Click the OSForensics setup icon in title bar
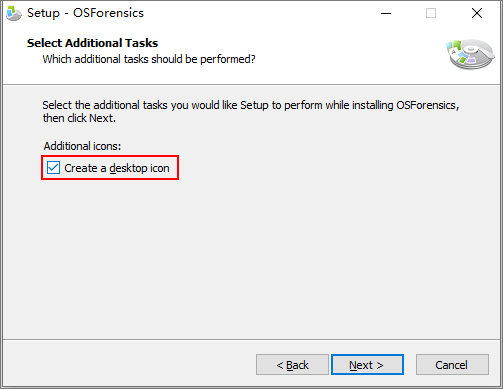This screenshot has width=503, height=389. 14,14
